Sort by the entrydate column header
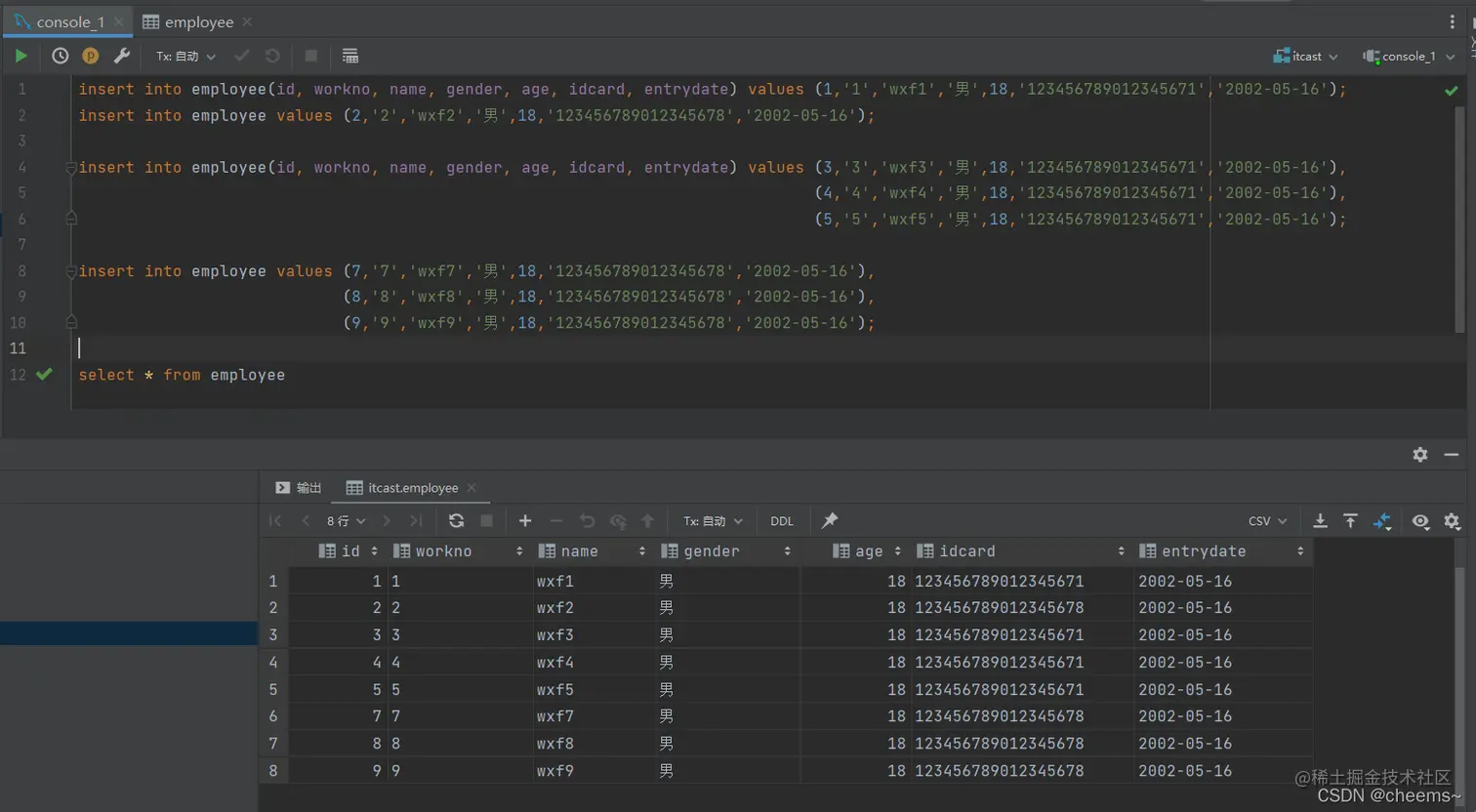 tap(1223, 551)
